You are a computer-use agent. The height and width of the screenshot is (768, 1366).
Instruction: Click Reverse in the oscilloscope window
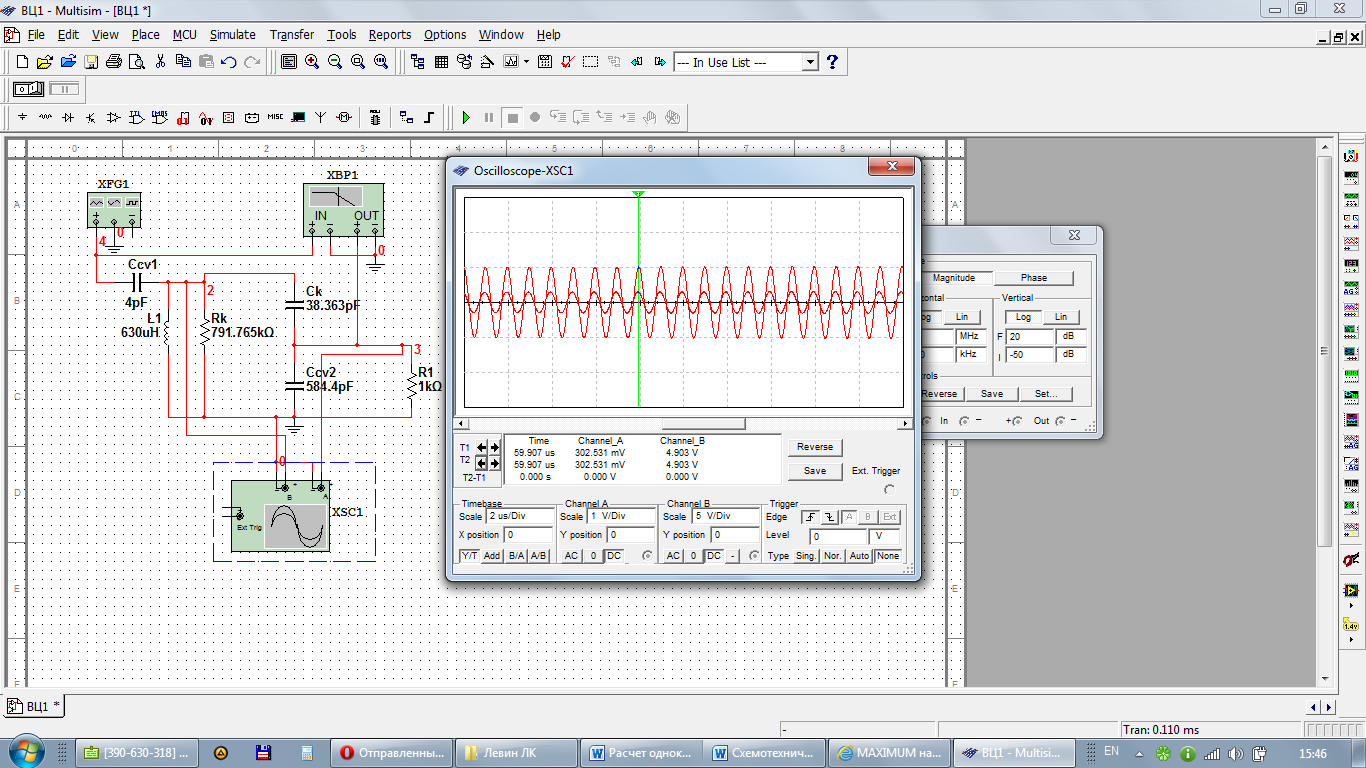[x=815, y=447]
